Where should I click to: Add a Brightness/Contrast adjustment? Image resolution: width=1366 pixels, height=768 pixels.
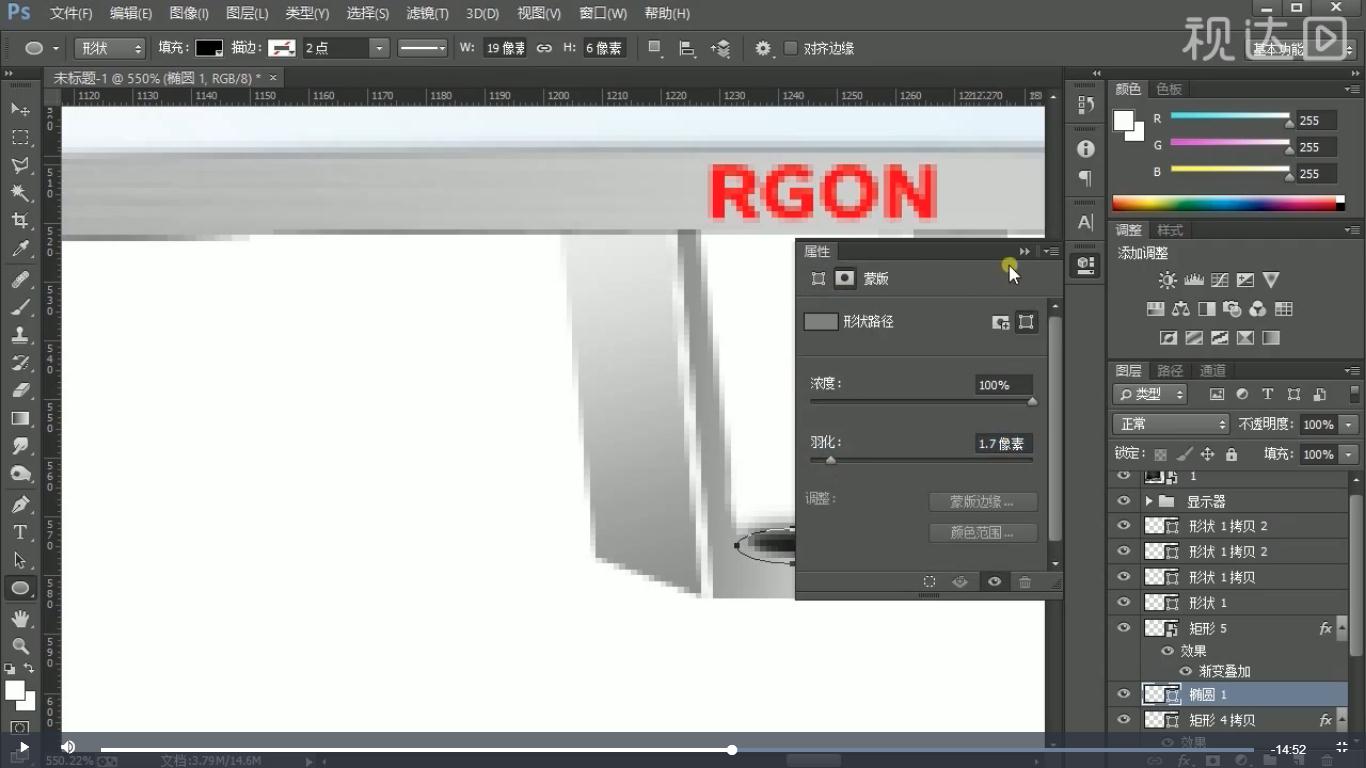coord(1167,281)
